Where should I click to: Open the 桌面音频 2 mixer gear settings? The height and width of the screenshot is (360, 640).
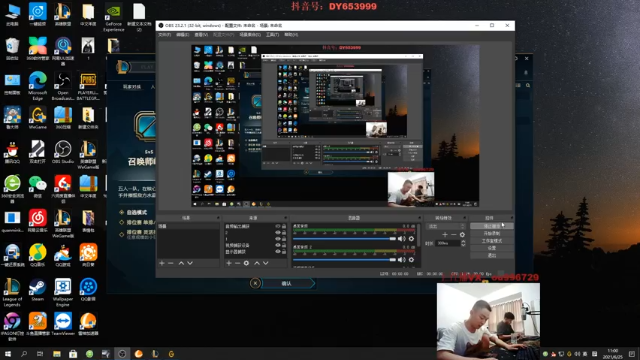coord(411,260)
